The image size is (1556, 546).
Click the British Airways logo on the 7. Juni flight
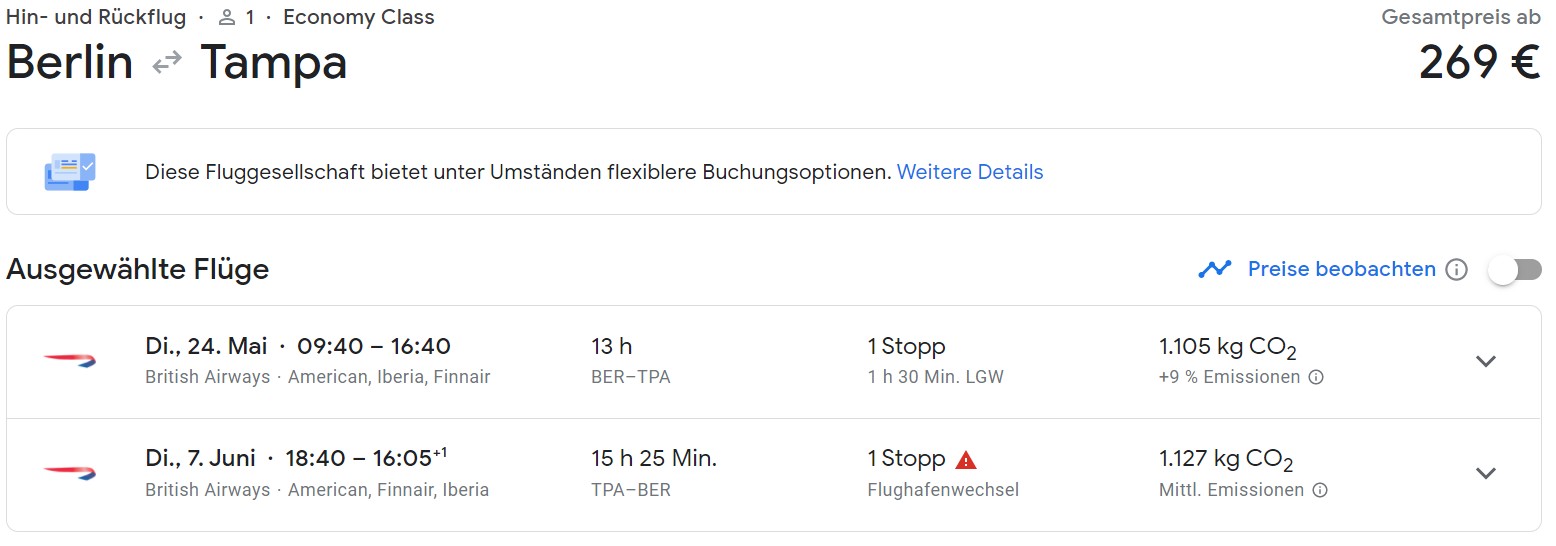(x=69, y=473)
